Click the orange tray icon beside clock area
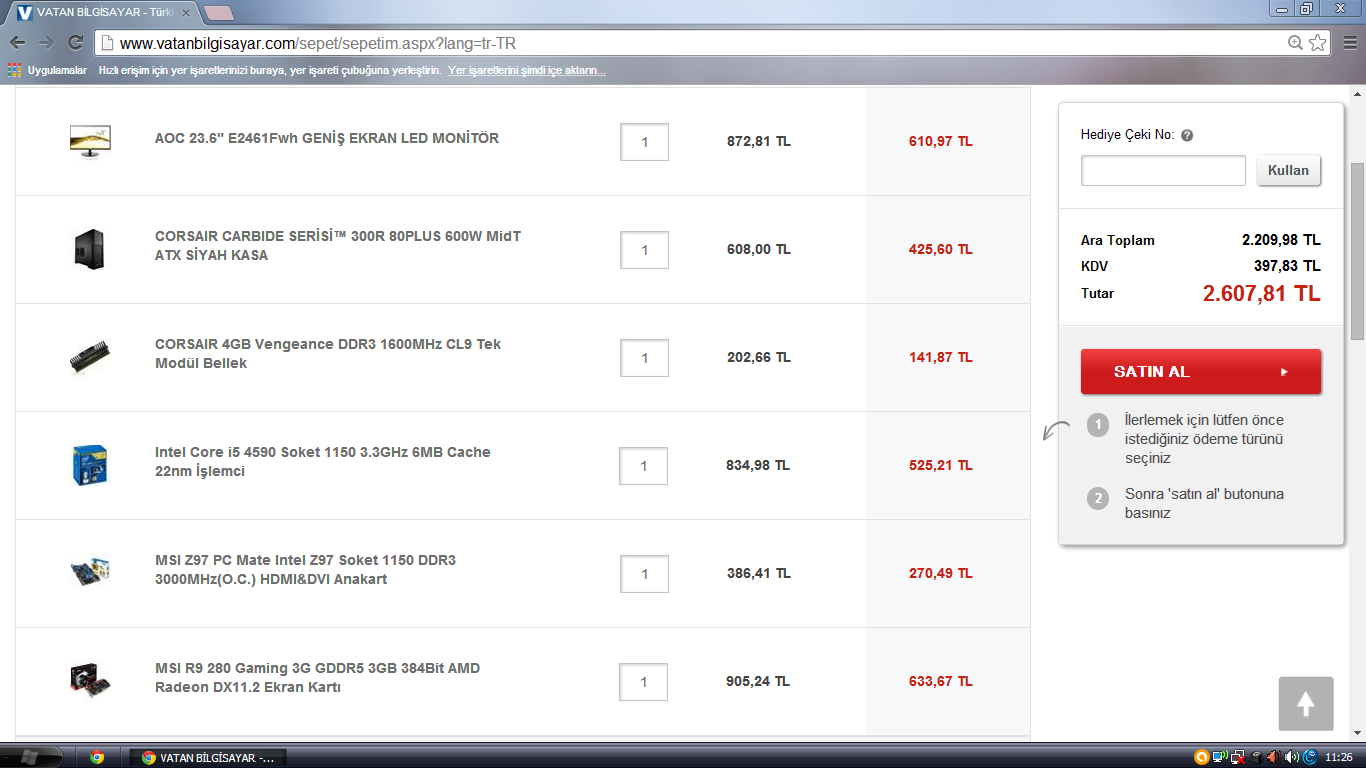The image size is (1366, 768). click(x=1202, y=757)
